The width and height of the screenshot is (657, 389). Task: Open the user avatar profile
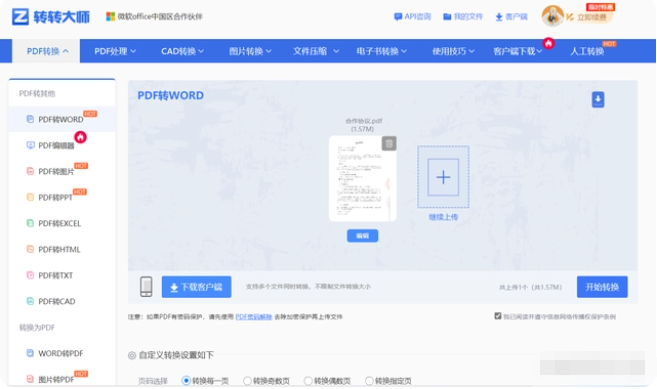[x=553, y=16]
